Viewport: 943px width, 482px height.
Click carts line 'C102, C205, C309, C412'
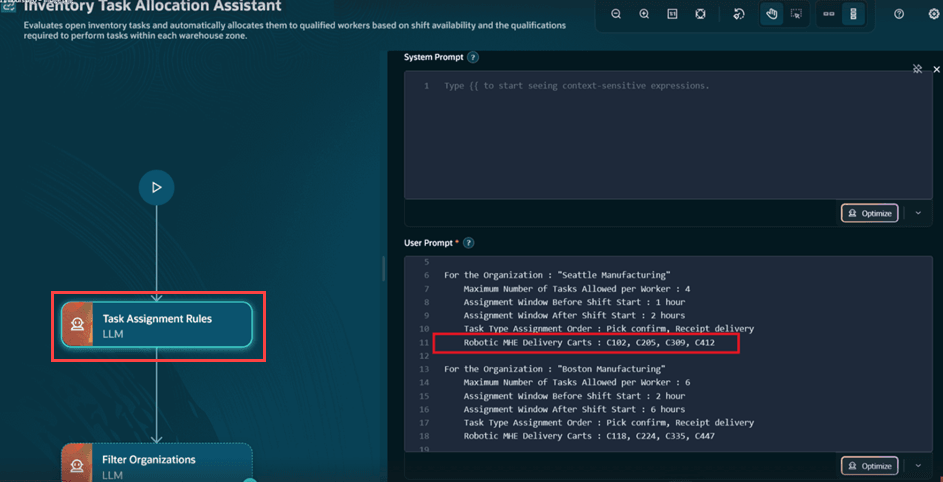click(589, 343)
